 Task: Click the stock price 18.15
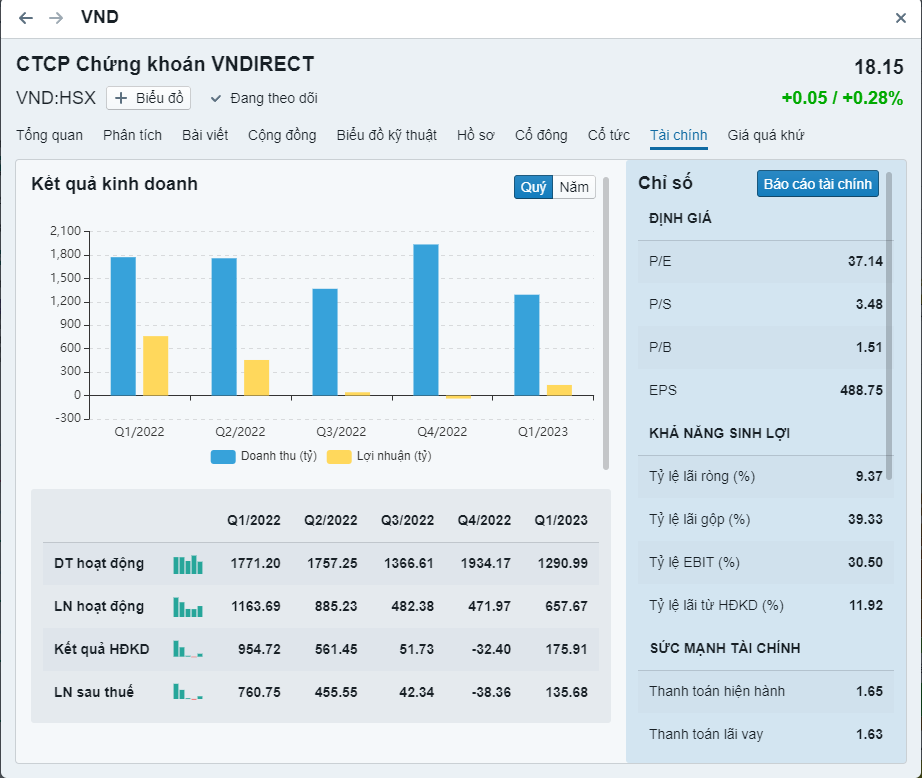tap(878, 67)
